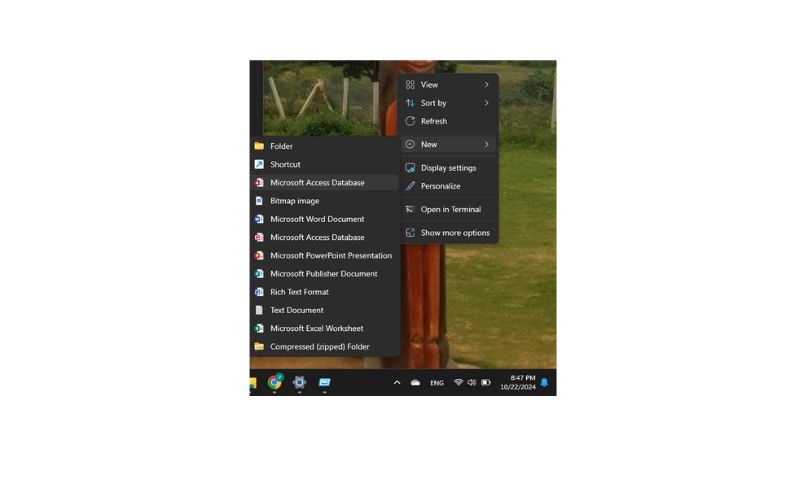Open the Wi-Fi network tray icon
800x500 pixels.
point(458,383)
